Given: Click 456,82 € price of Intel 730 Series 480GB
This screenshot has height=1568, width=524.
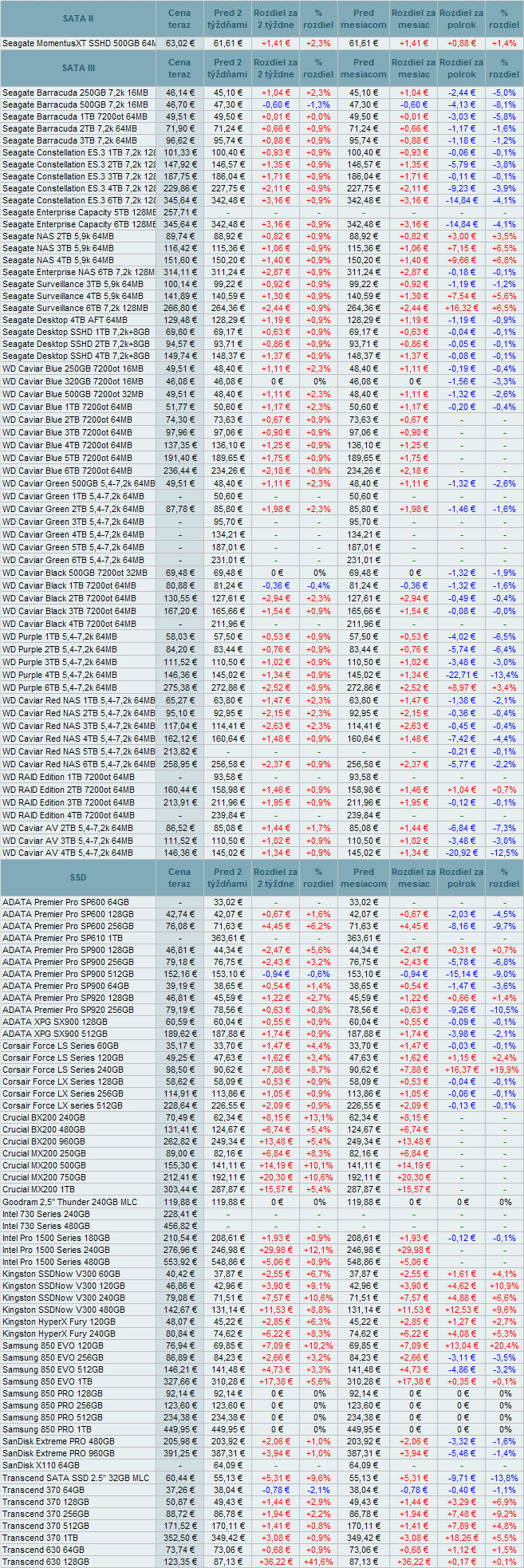Looking at the screenshot, I should (180, 1226).
